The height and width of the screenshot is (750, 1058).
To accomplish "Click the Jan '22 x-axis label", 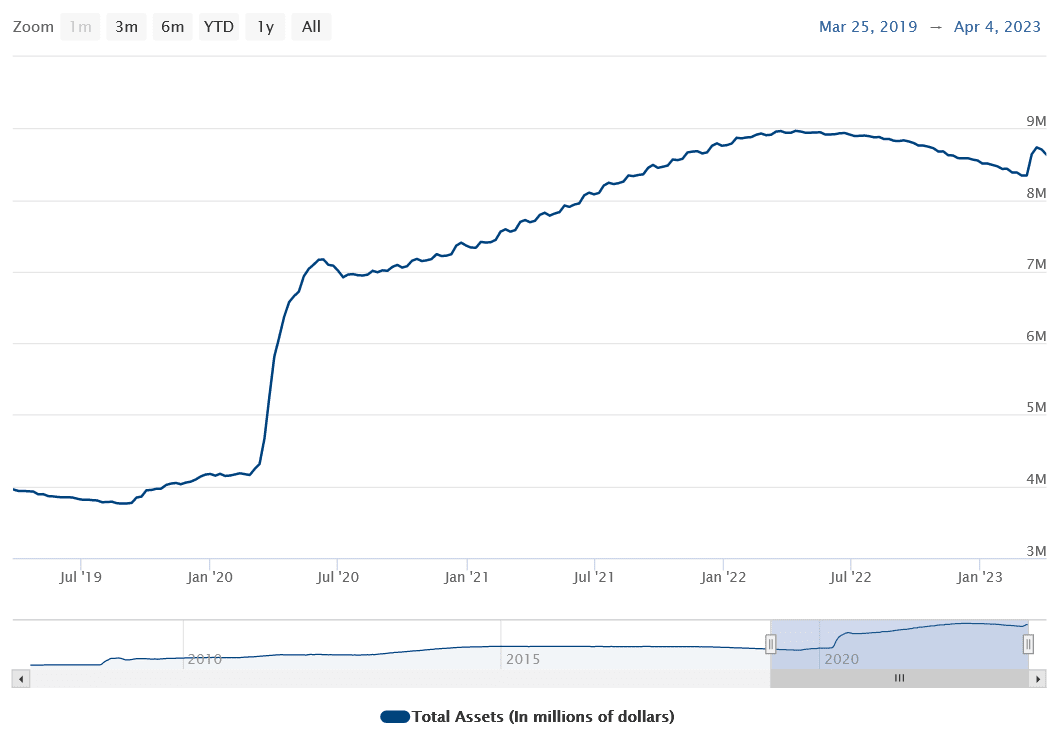I will (723, 576).
